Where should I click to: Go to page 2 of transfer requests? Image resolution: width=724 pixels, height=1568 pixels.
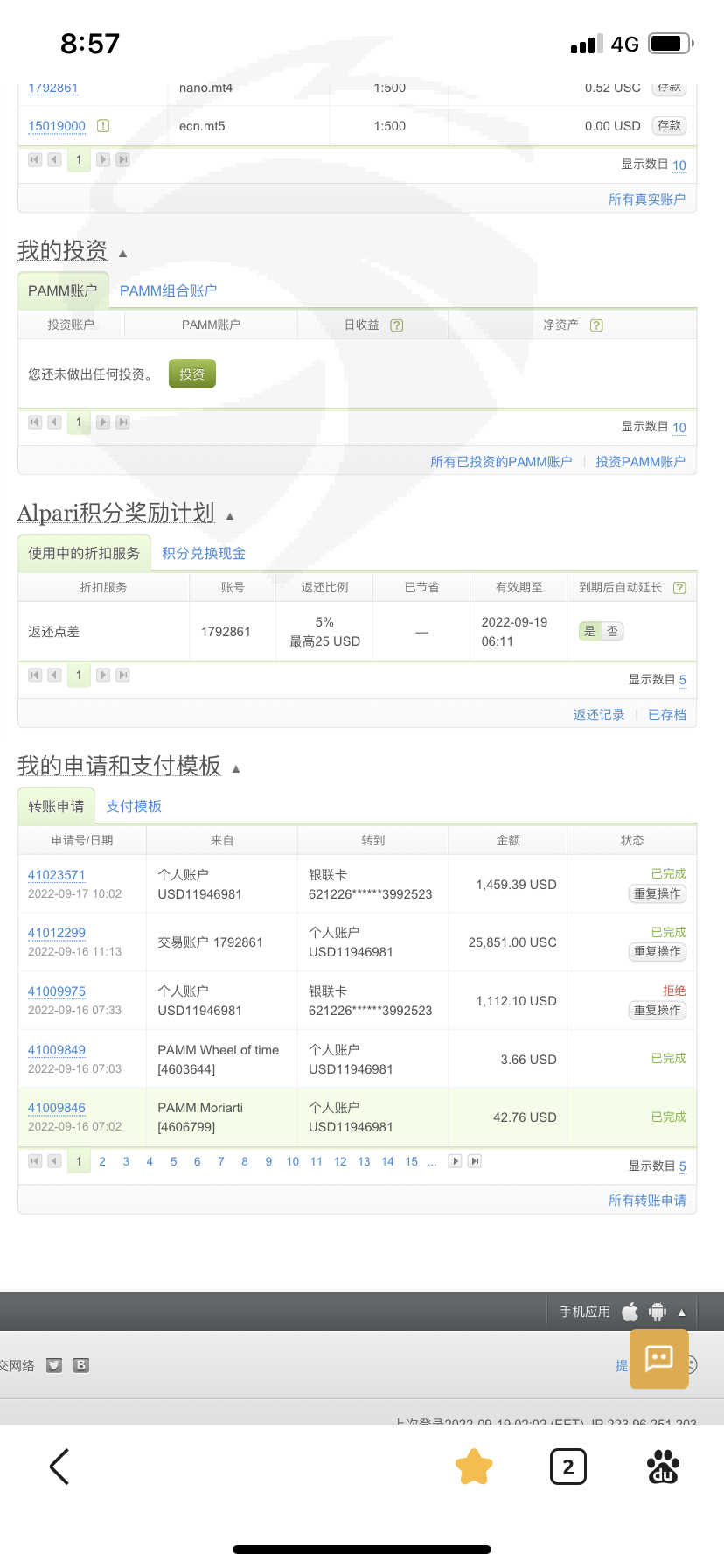[102, 1161]
